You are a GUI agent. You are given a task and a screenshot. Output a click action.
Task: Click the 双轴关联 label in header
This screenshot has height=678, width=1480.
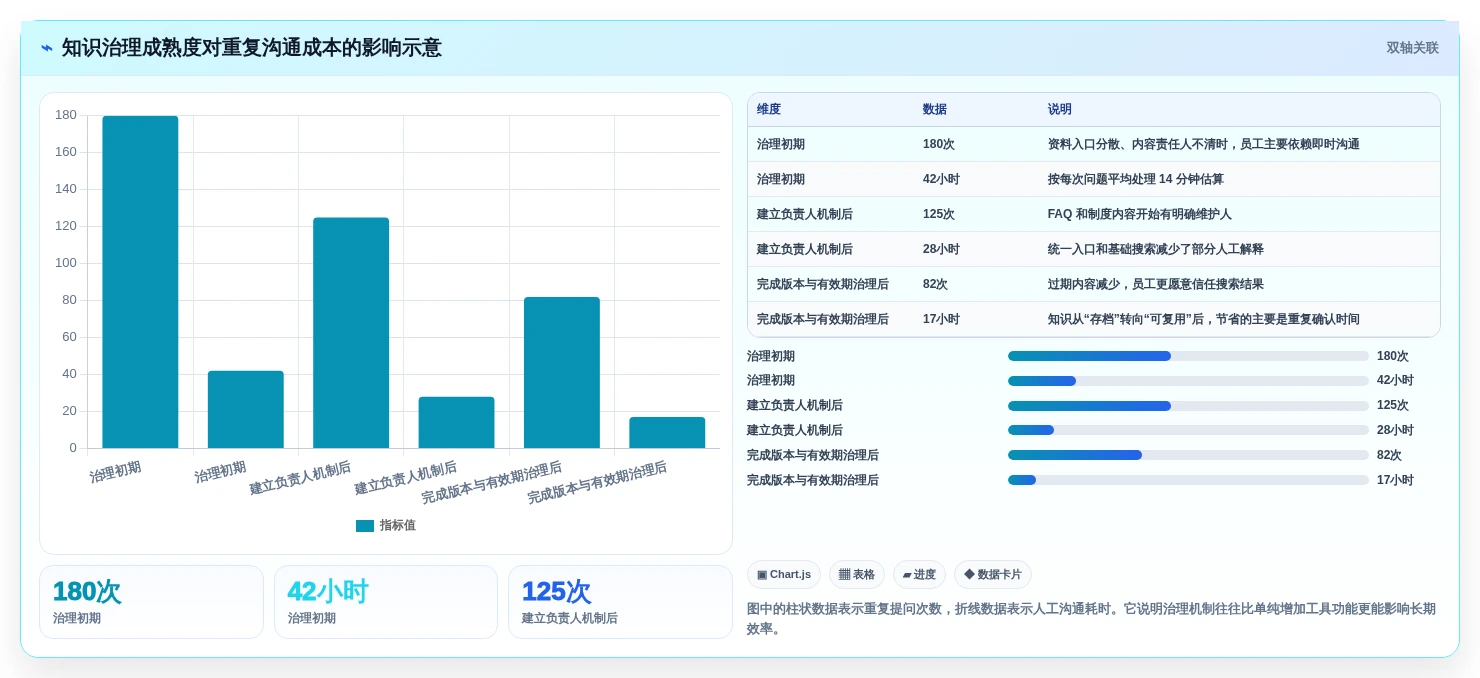(1412, 48)
